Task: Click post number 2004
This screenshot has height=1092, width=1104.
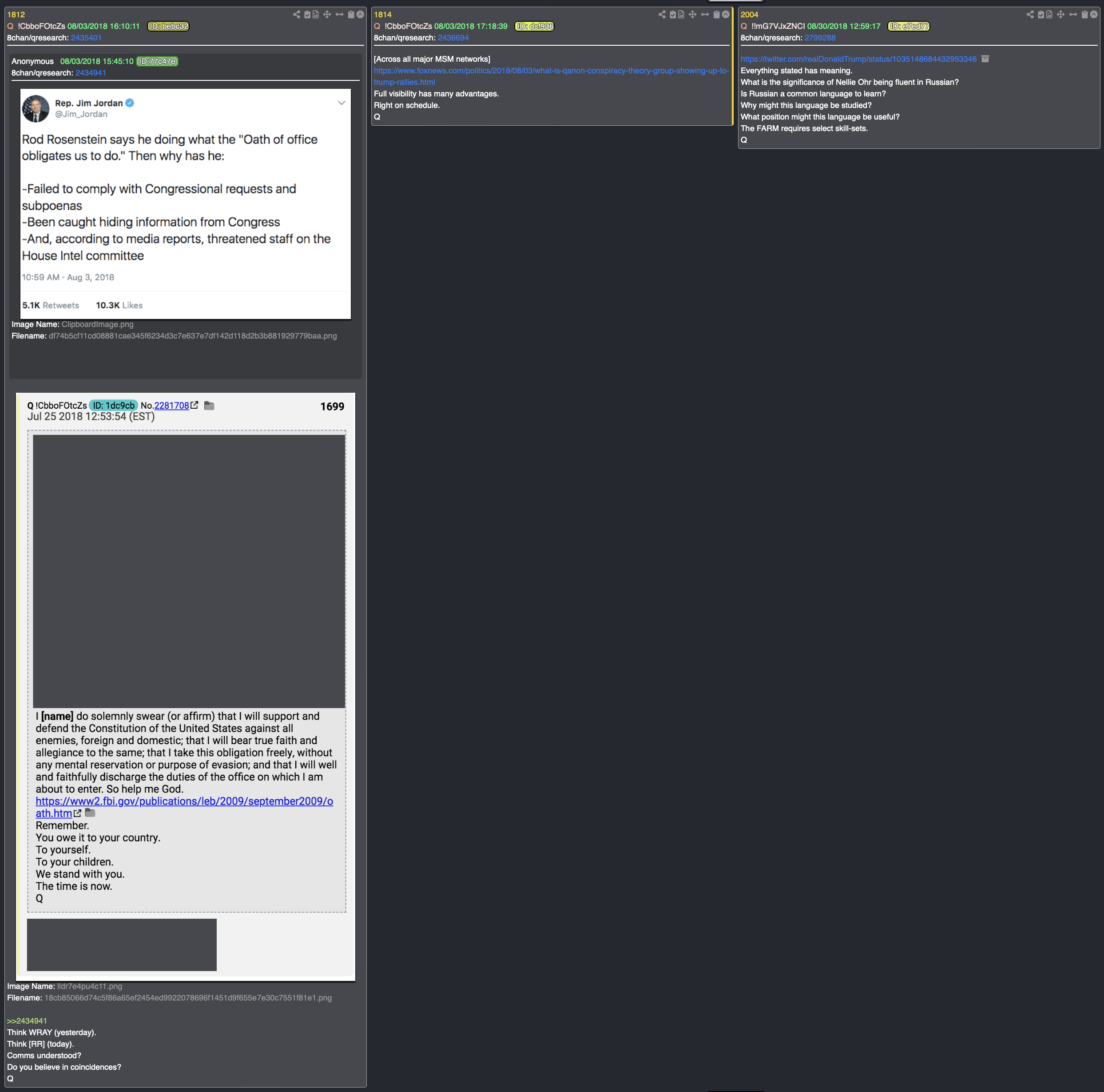Action: (x=750, y=14)
